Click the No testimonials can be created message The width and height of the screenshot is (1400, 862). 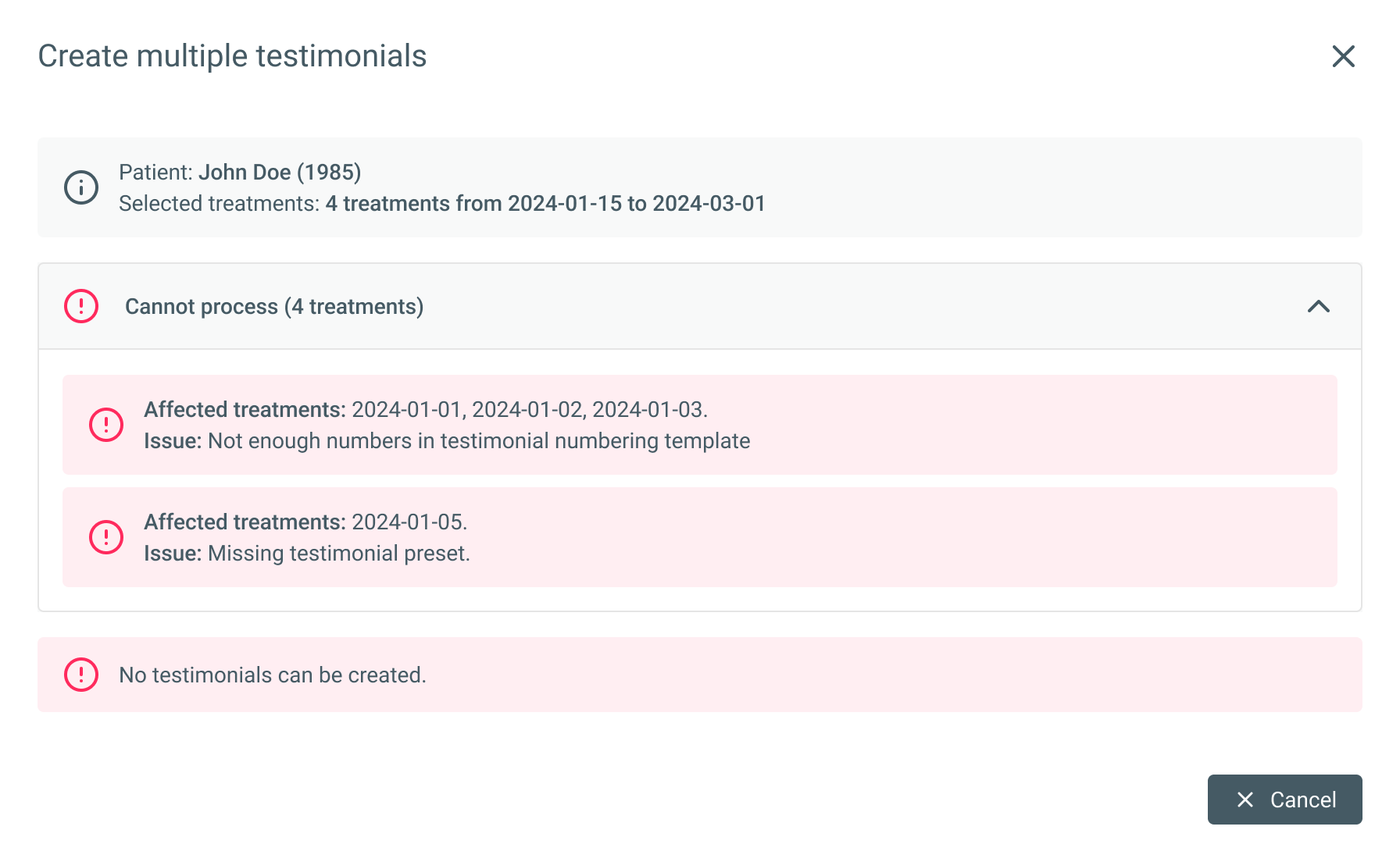273,675
